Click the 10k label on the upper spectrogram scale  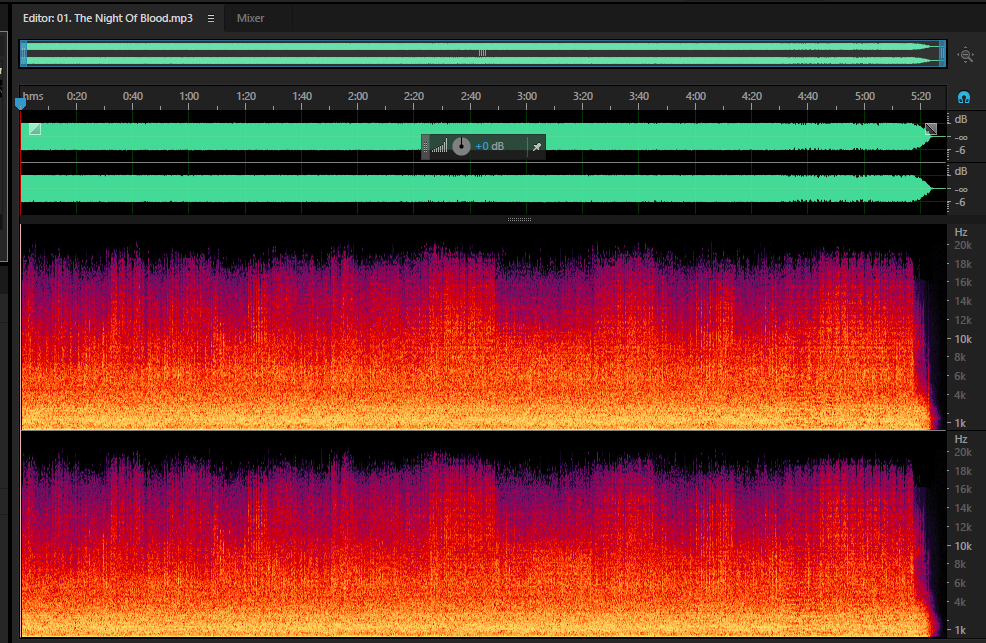click(963, 339)
